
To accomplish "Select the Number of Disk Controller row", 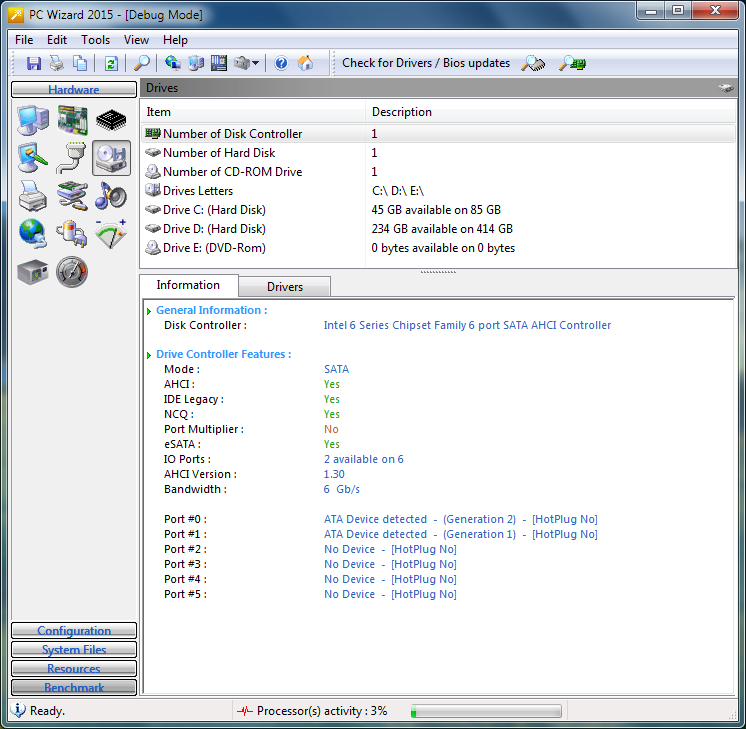I will pyautogui.click(x=438, y=134).
